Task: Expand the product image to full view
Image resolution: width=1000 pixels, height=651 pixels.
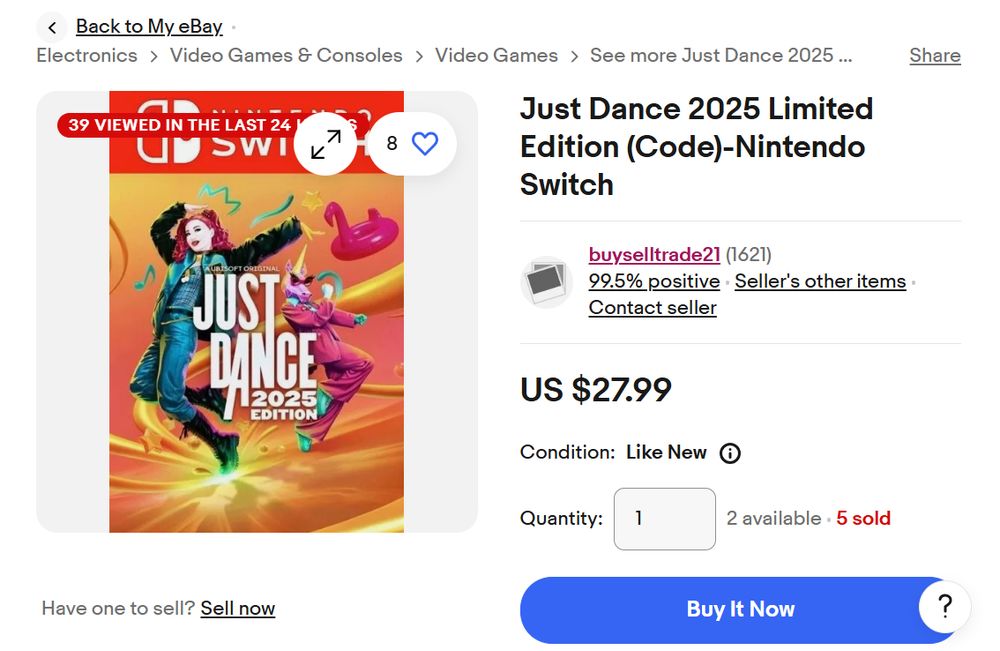Action: (326, 144)
